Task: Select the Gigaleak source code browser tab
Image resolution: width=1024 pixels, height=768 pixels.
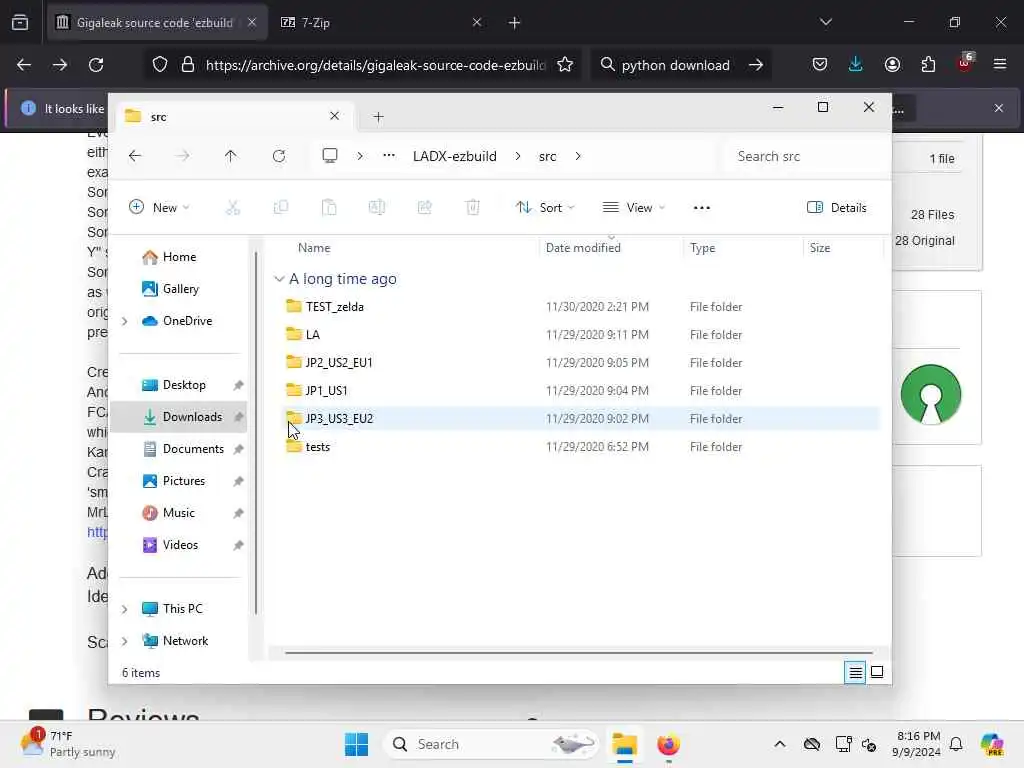Action: 157,22
